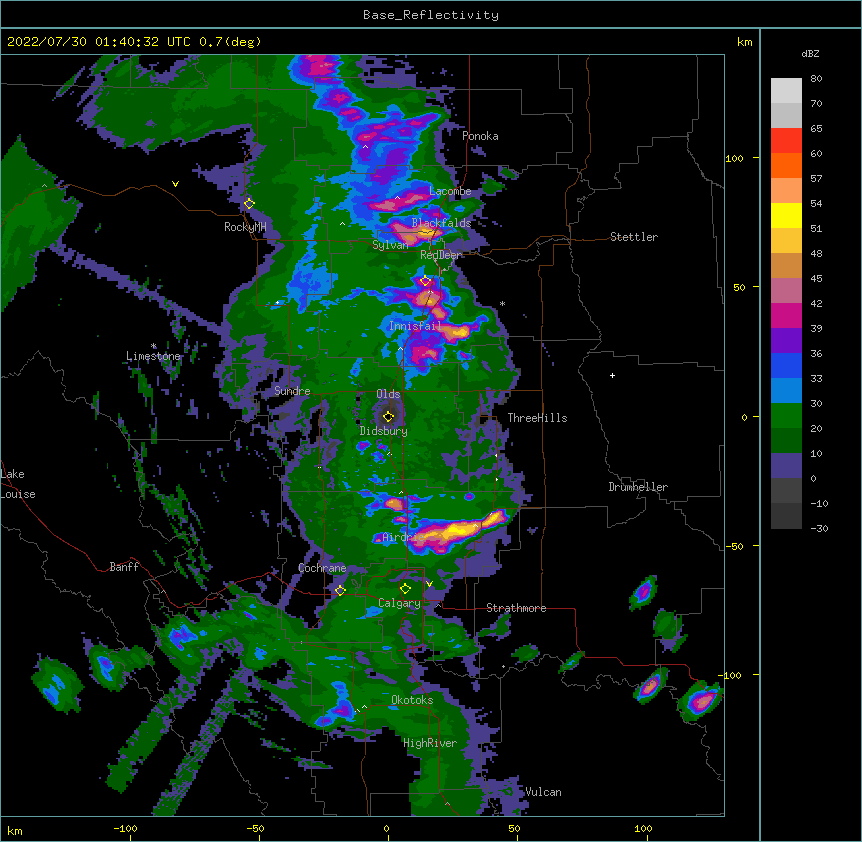This screenshot has height=842, width=862.
Task: Click the Stettler city label
Action: pos(634,237)
